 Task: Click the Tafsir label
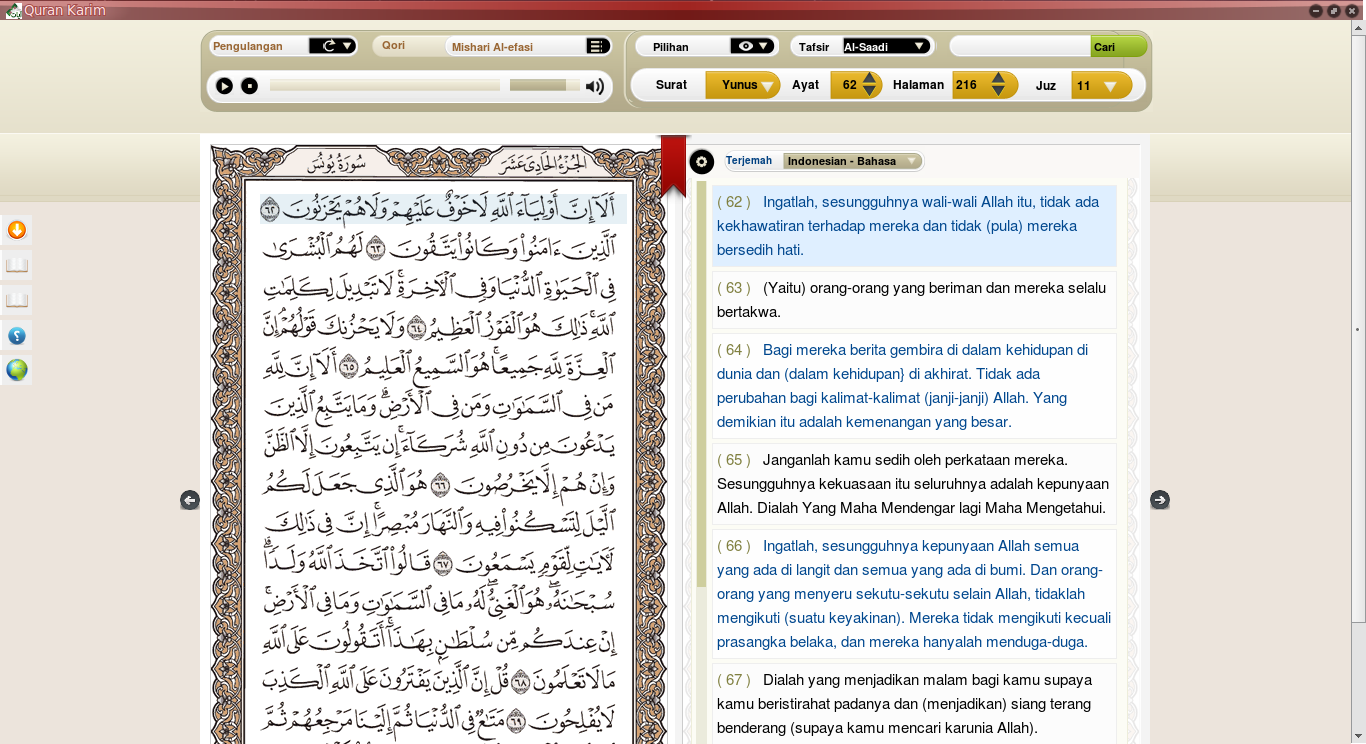tap(815, 47)
